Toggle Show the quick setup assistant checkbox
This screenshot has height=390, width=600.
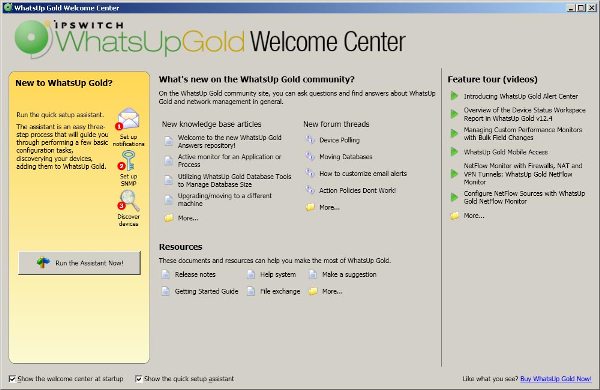click(139, 379)
